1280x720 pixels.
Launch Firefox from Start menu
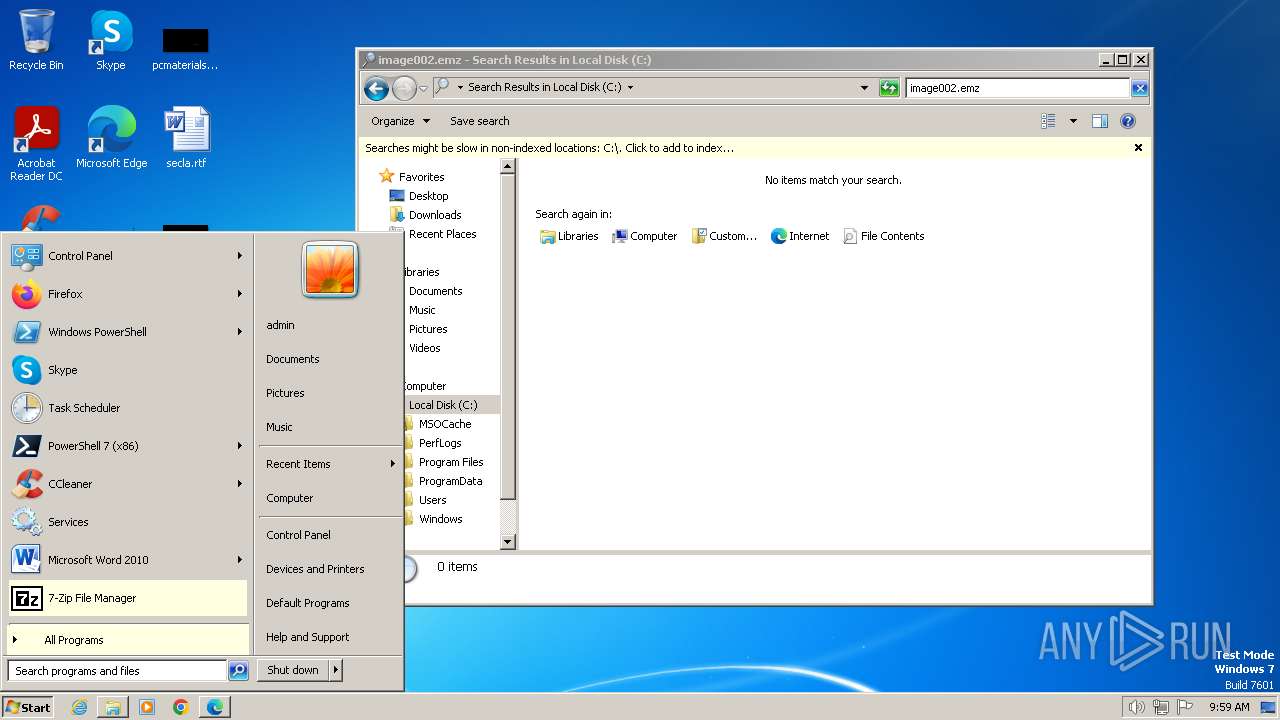coord(127,294)
